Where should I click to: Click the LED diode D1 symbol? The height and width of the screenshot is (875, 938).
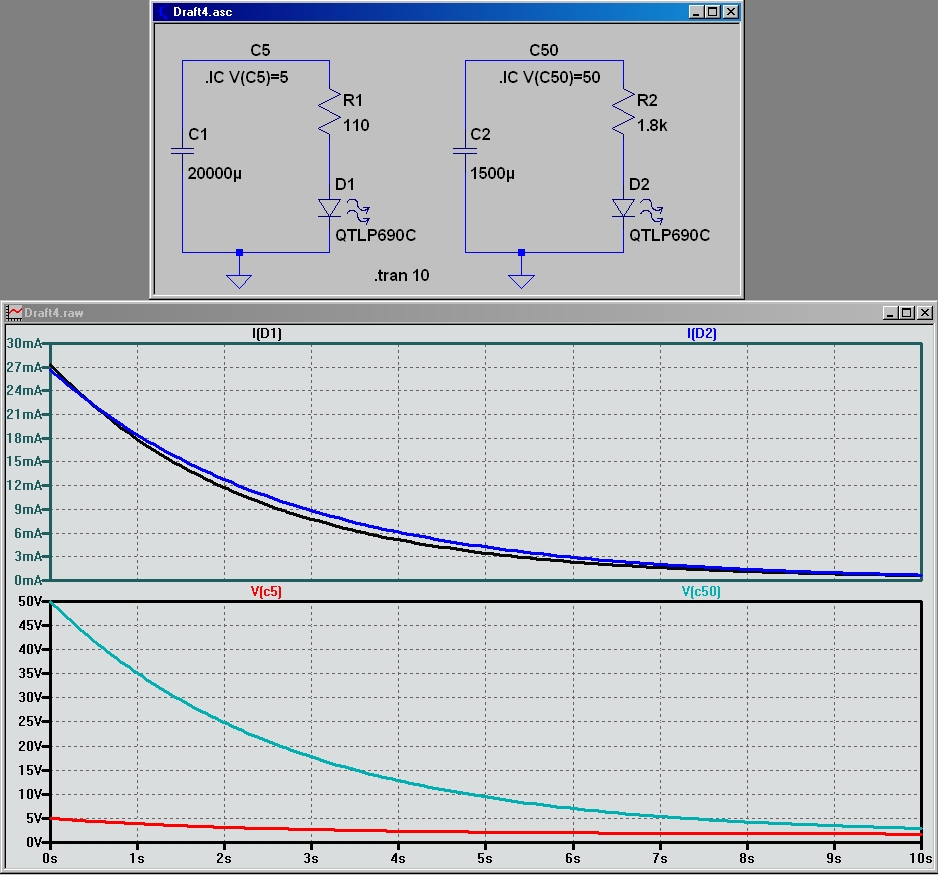pyautogui.click(x=330, y=208)
